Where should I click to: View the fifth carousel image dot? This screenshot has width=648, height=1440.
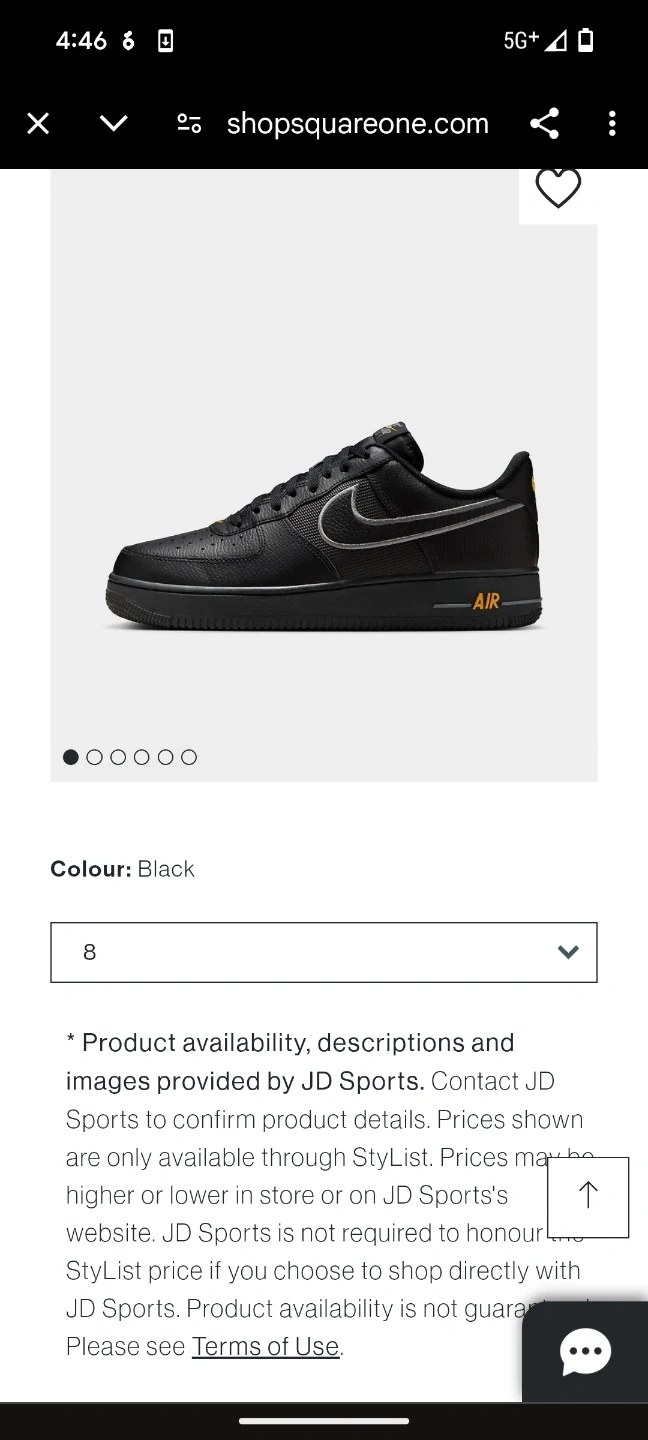pyautogui.click(x=165, y=757)
